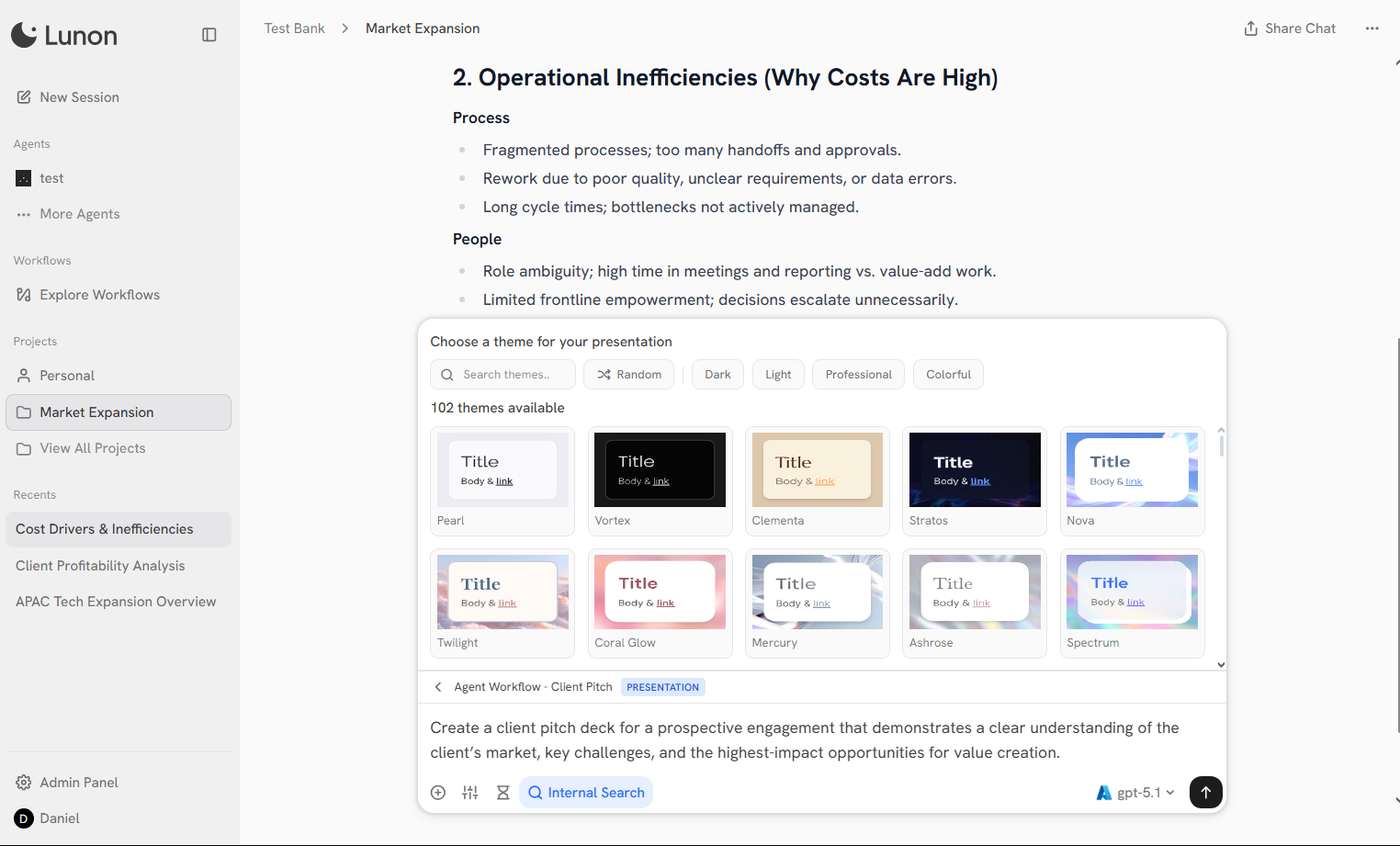
Task: Open Admin Panel gear icon
Action: (x=24, y=783)
